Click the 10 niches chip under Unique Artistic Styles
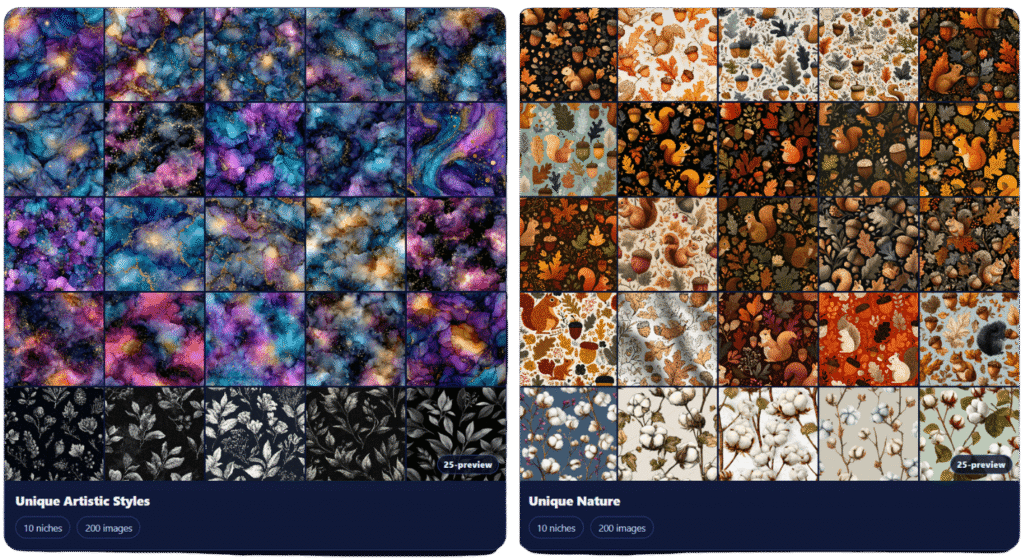 pos(42,528)
